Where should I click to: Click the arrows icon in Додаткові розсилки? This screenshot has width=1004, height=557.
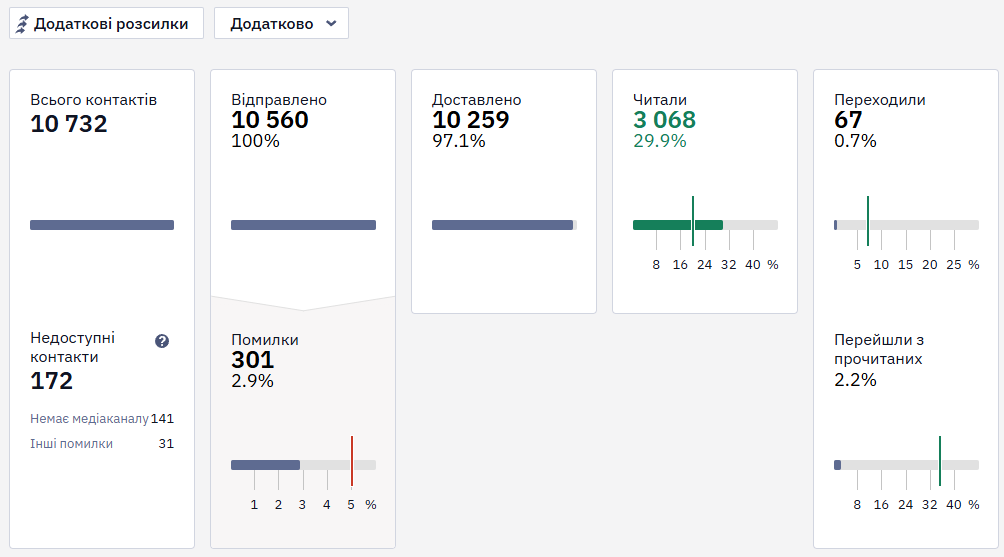22,24
